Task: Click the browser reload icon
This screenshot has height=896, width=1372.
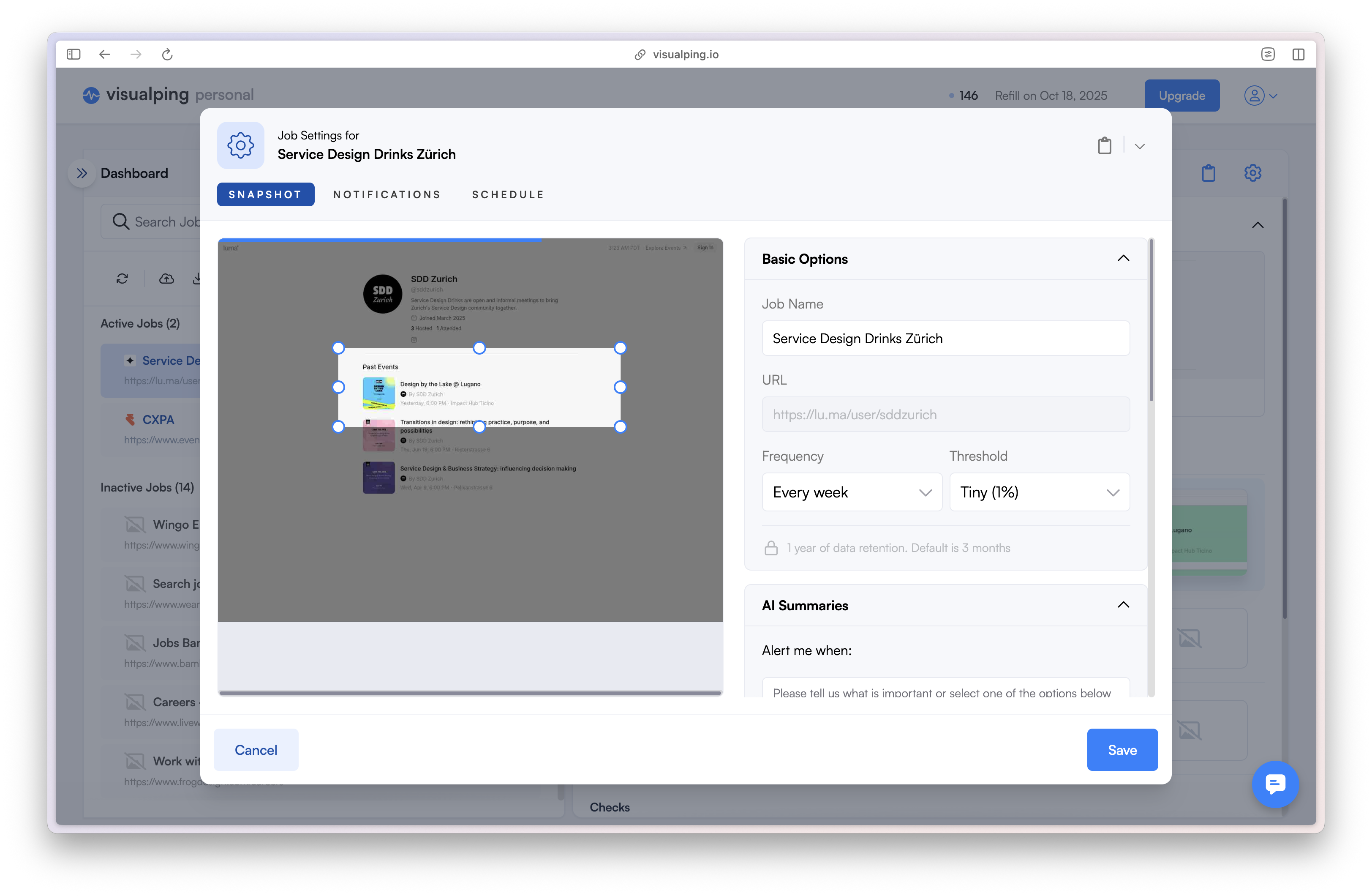Action: coord(167,54)
